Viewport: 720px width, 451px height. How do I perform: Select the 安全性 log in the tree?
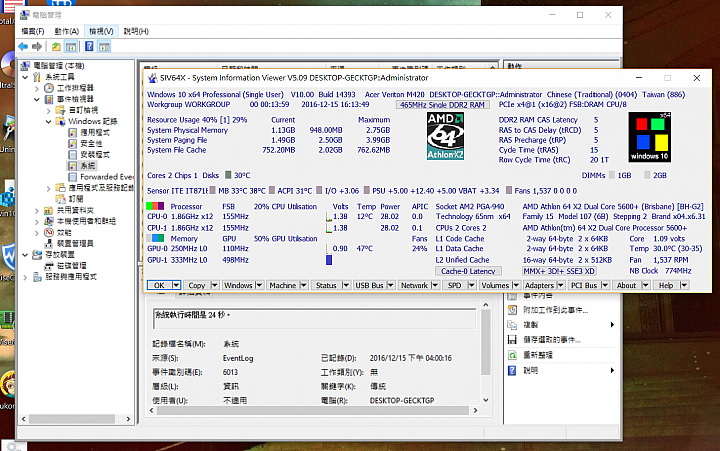pyautogui.click(x=91, y=143)
